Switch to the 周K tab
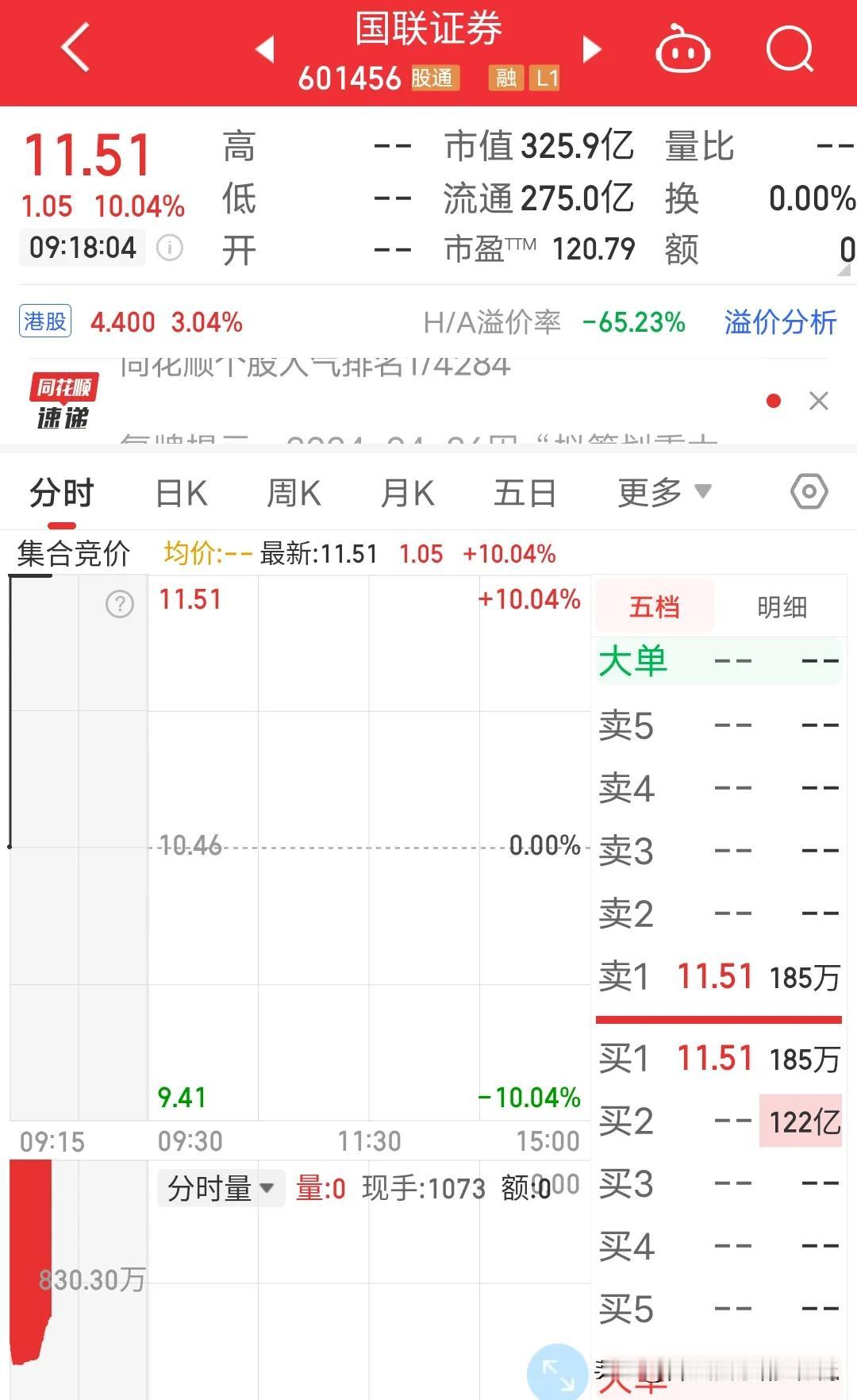 [x=294, y=493]
